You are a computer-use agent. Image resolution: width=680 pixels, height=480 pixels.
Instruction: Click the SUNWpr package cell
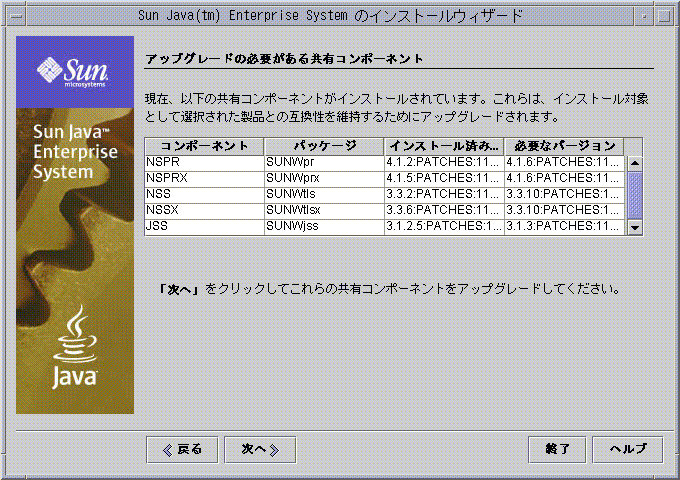coord(324,163)
